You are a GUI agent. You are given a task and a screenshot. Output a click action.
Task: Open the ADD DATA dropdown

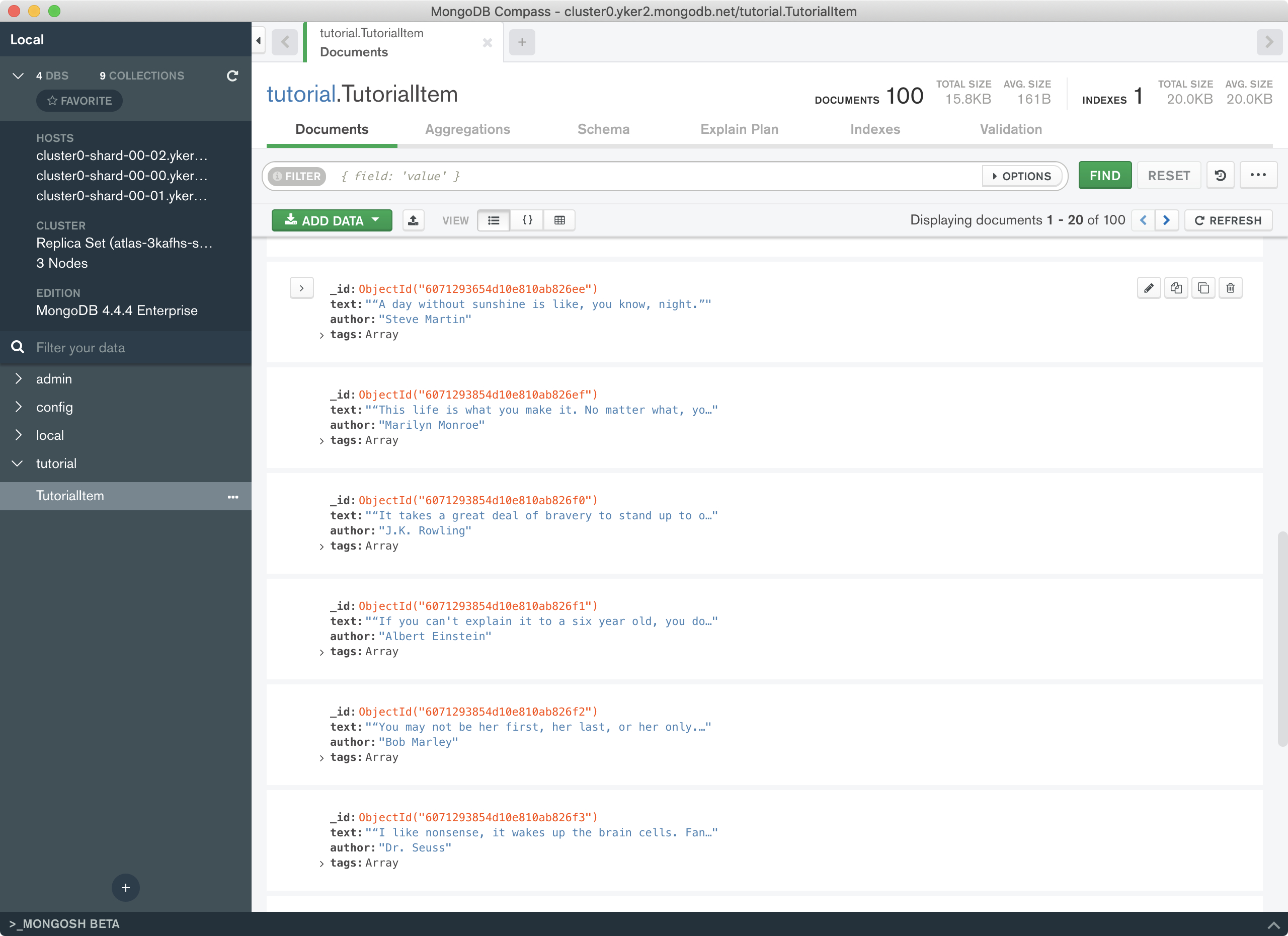click(x=332, y=220)
